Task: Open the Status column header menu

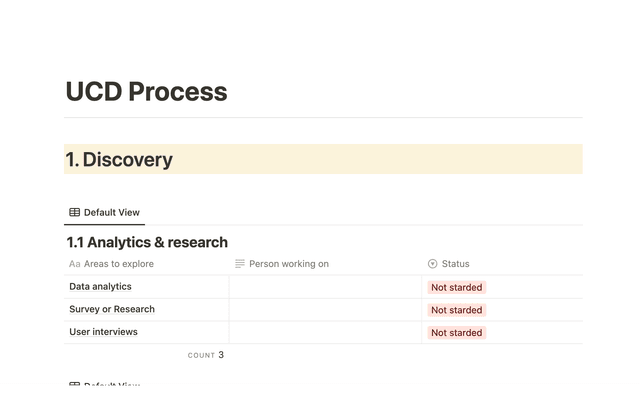Action: pos(455,264)
